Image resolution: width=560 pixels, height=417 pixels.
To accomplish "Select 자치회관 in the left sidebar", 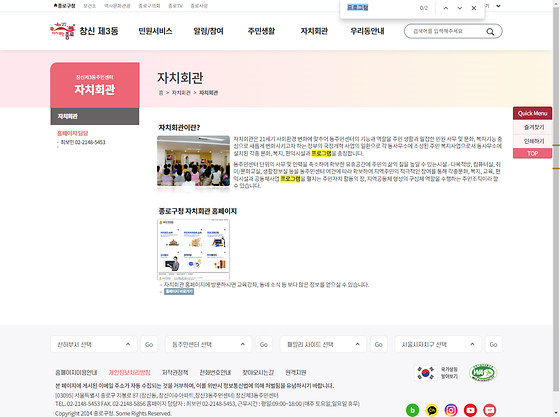I will point(95,116).
